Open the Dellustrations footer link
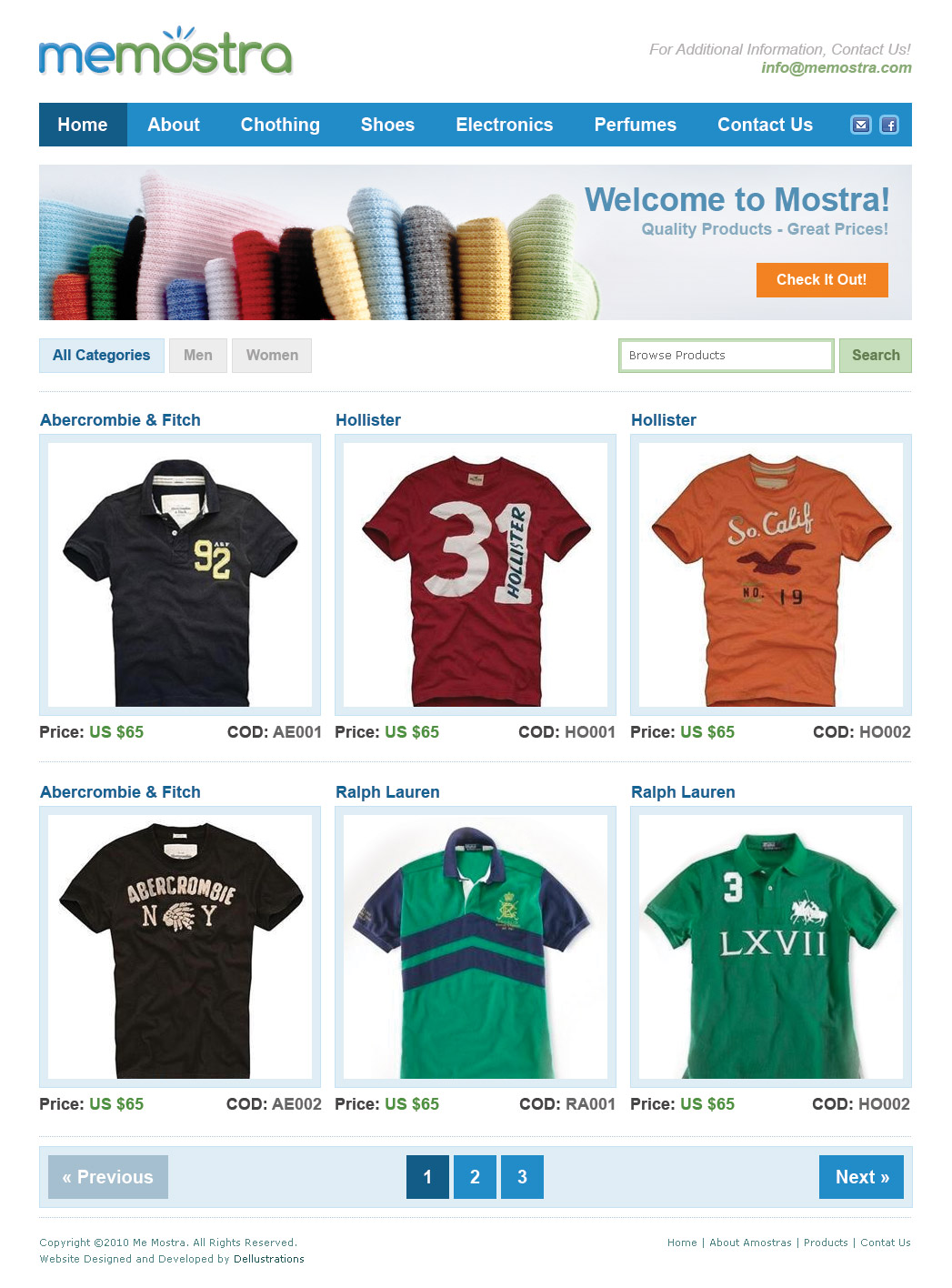Viewport: 952px width, 1288px height. [269, 1259]
